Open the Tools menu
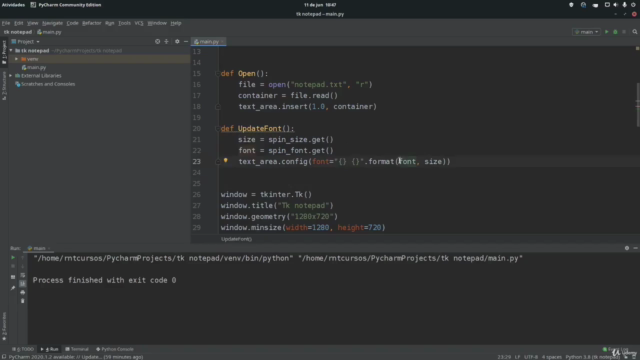640x360 pixels. (124, 23)
